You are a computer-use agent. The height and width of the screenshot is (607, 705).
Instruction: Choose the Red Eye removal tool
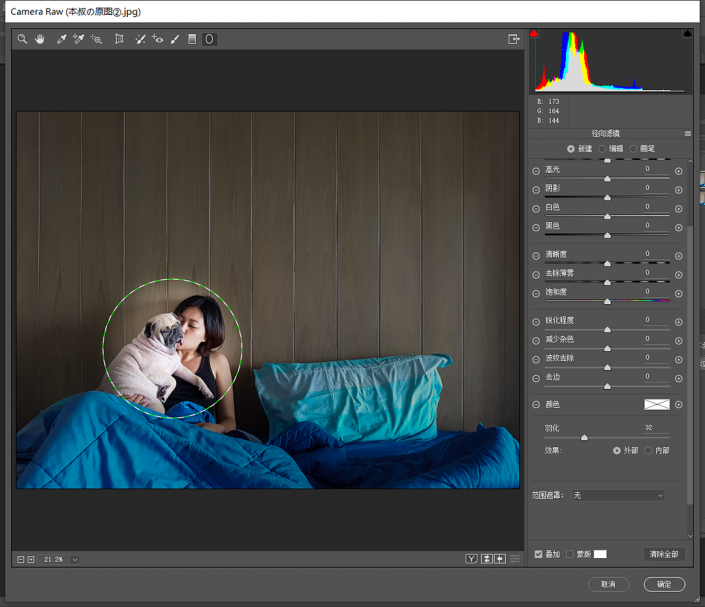[x=157, y=39]
